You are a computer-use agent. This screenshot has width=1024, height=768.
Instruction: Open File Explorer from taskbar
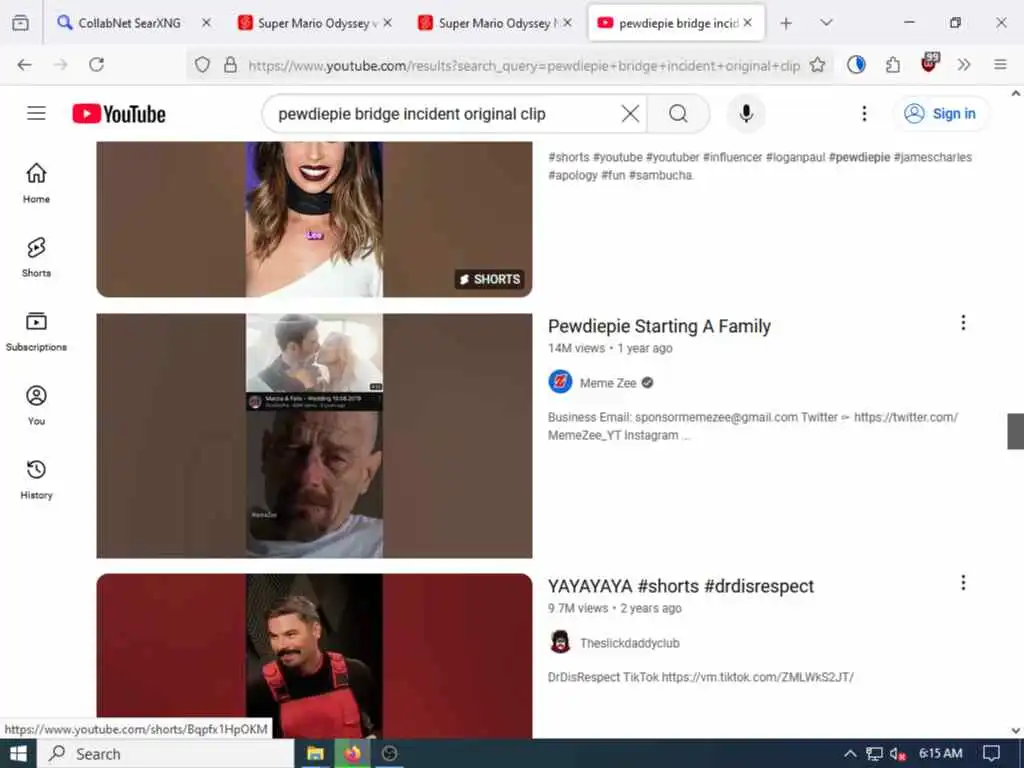pyautogui.click(x=315, y=754)
